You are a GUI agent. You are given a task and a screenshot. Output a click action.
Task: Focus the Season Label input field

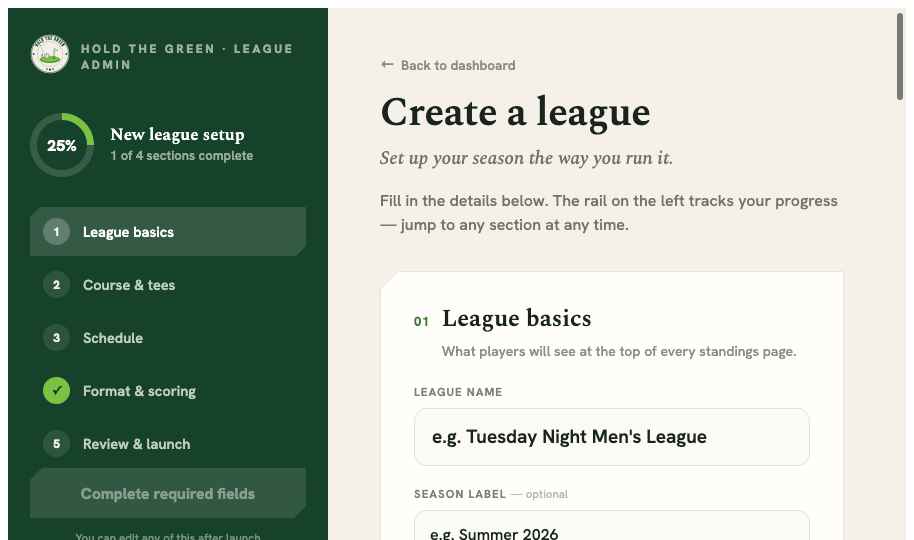(611, 525)
